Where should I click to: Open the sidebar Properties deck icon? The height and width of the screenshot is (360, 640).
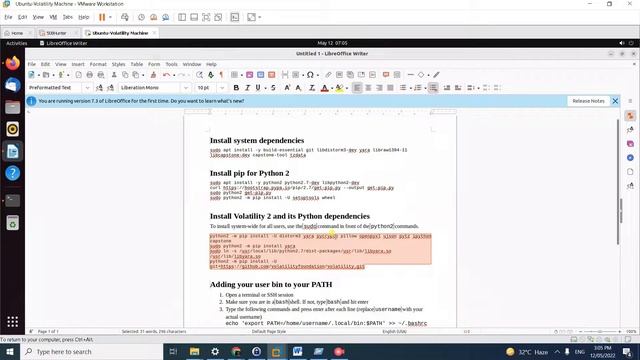[630, 116]
